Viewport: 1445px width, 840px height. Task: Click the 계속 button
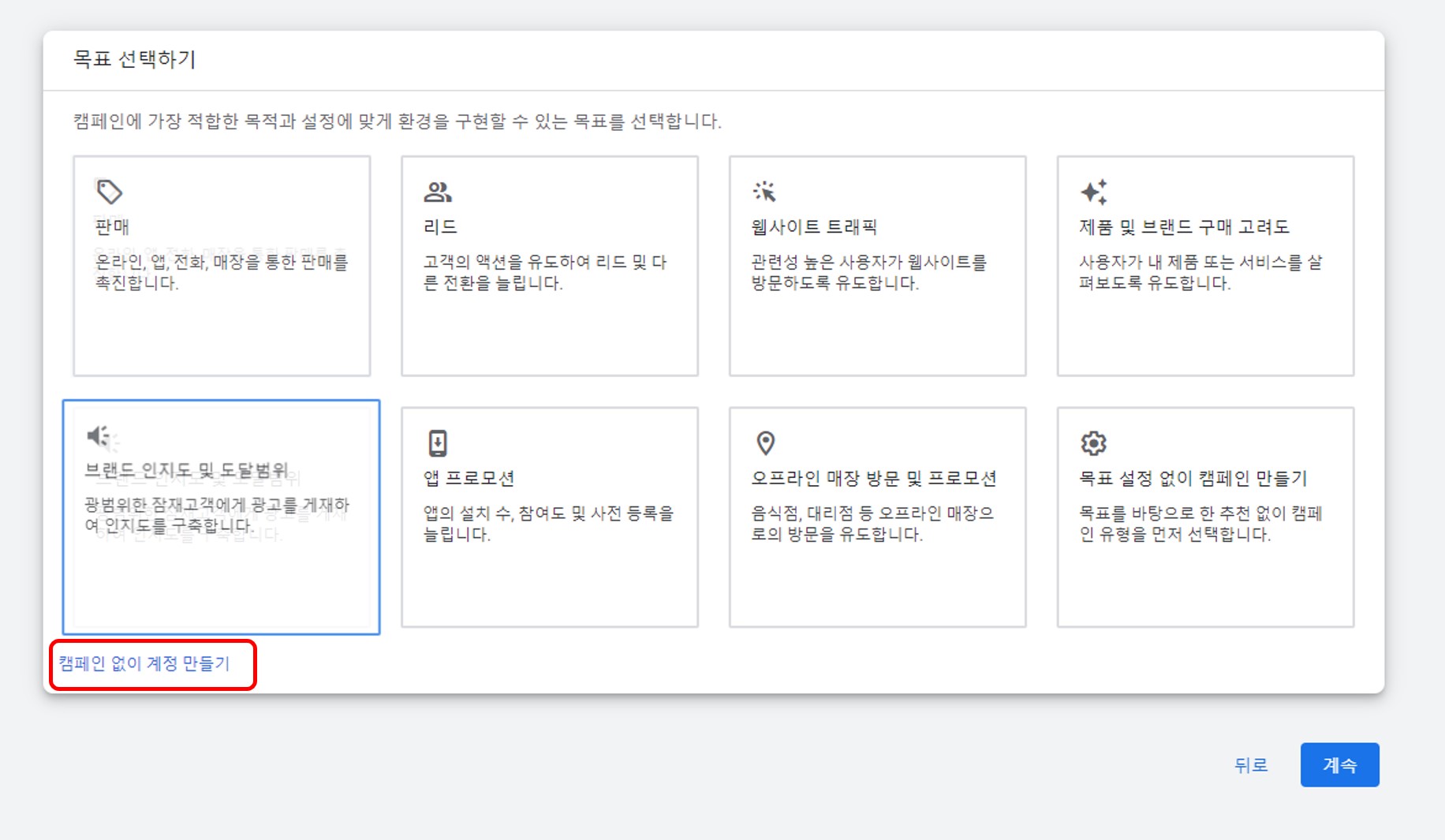pyautogui.click(x=1339, y=764)
